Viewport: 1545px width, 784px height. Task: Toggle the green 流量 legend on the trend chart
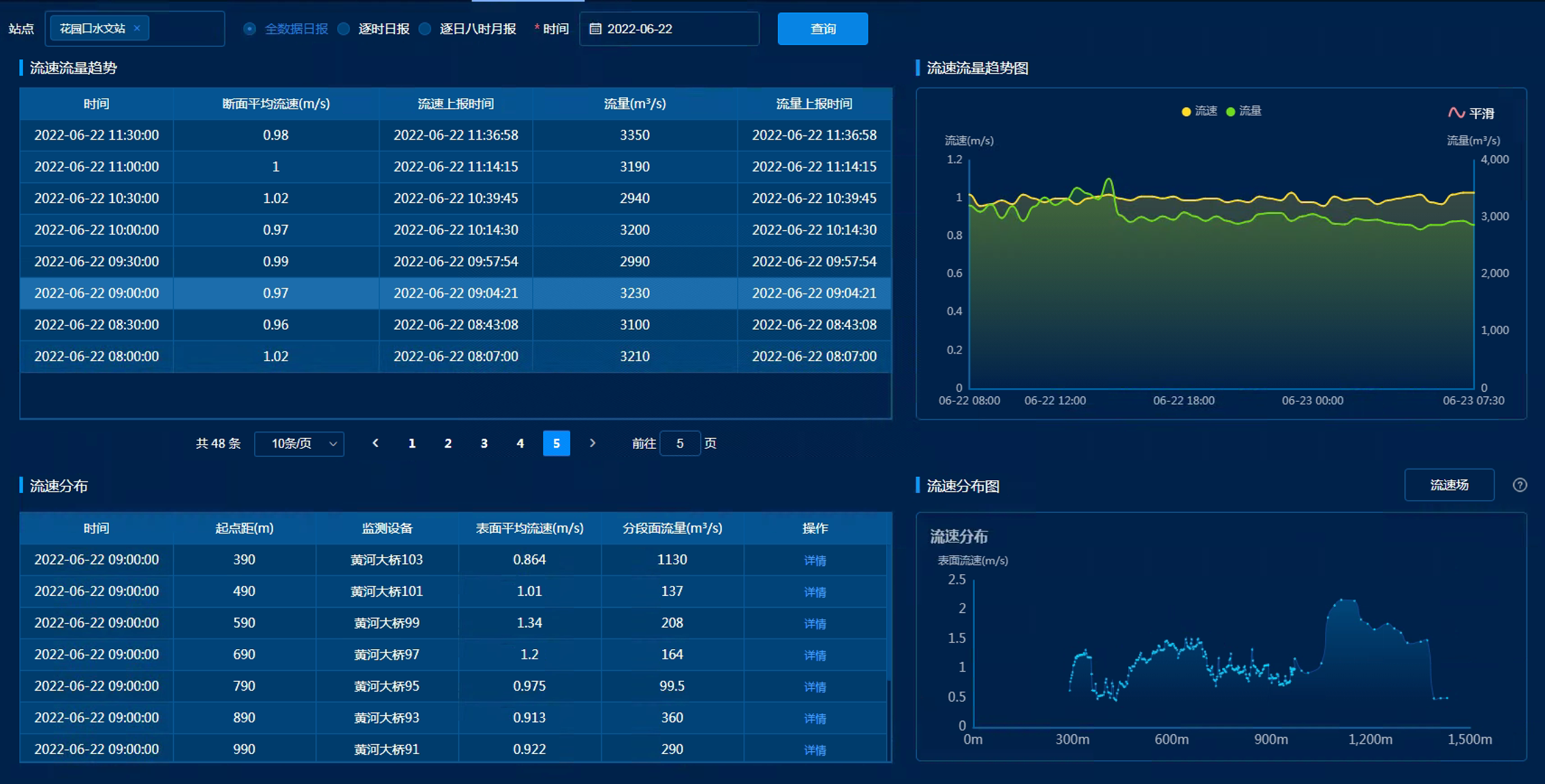coord(1245,110)
